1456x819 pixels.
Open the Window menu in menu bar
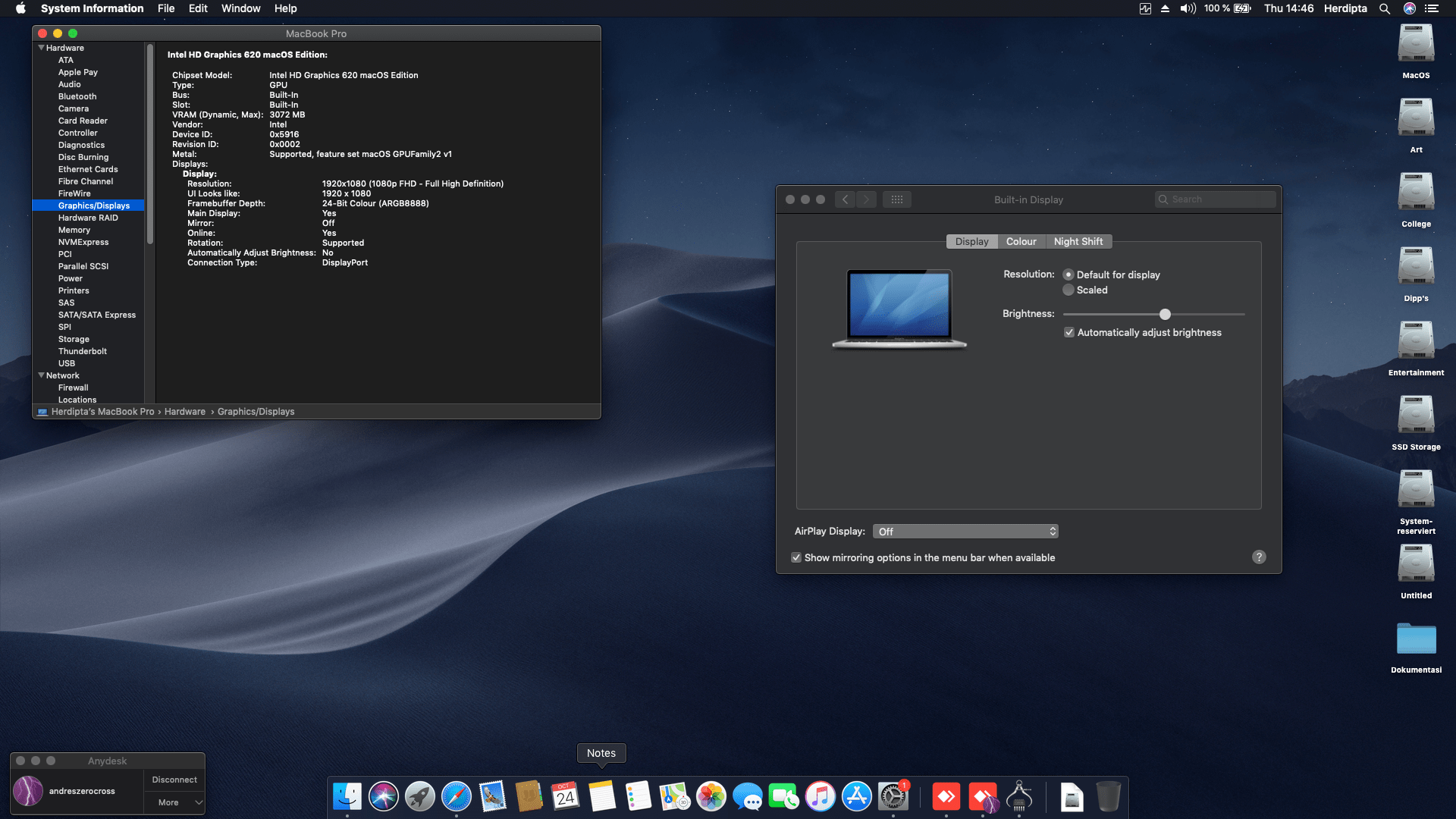[240, 8]
